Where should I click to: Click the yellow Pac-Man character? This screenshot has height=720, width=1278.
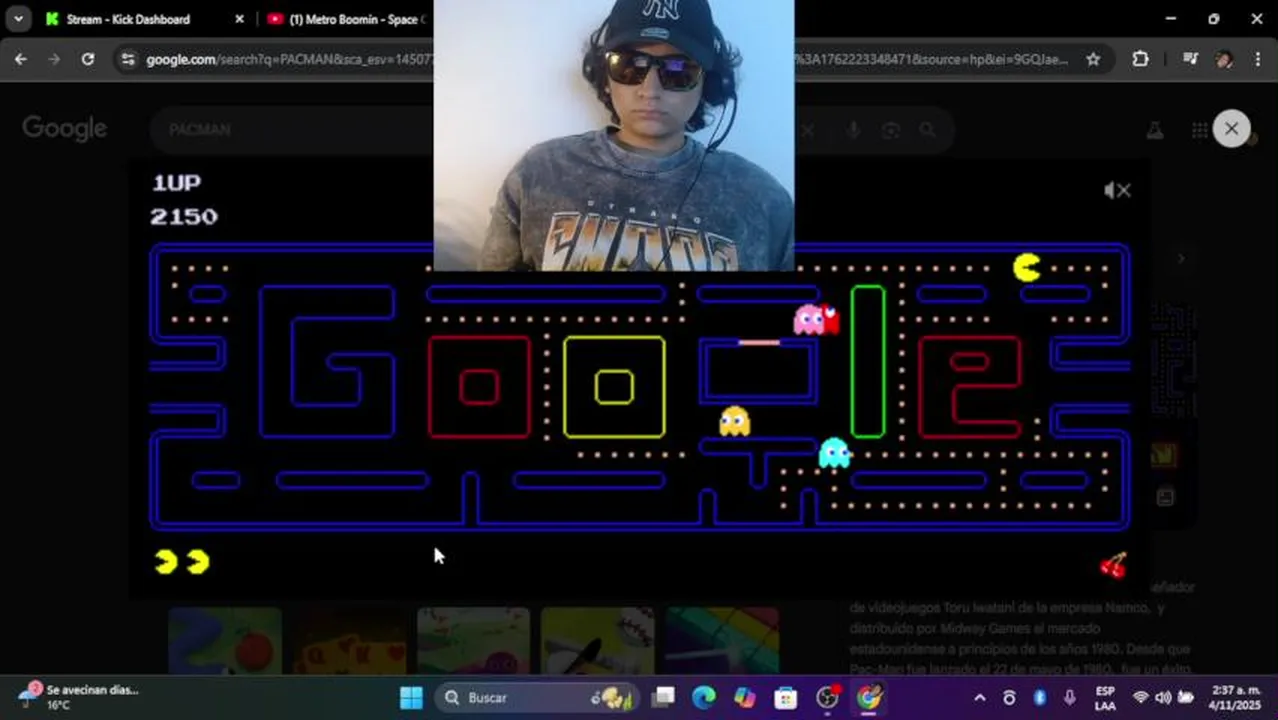tap(1027, 268)
